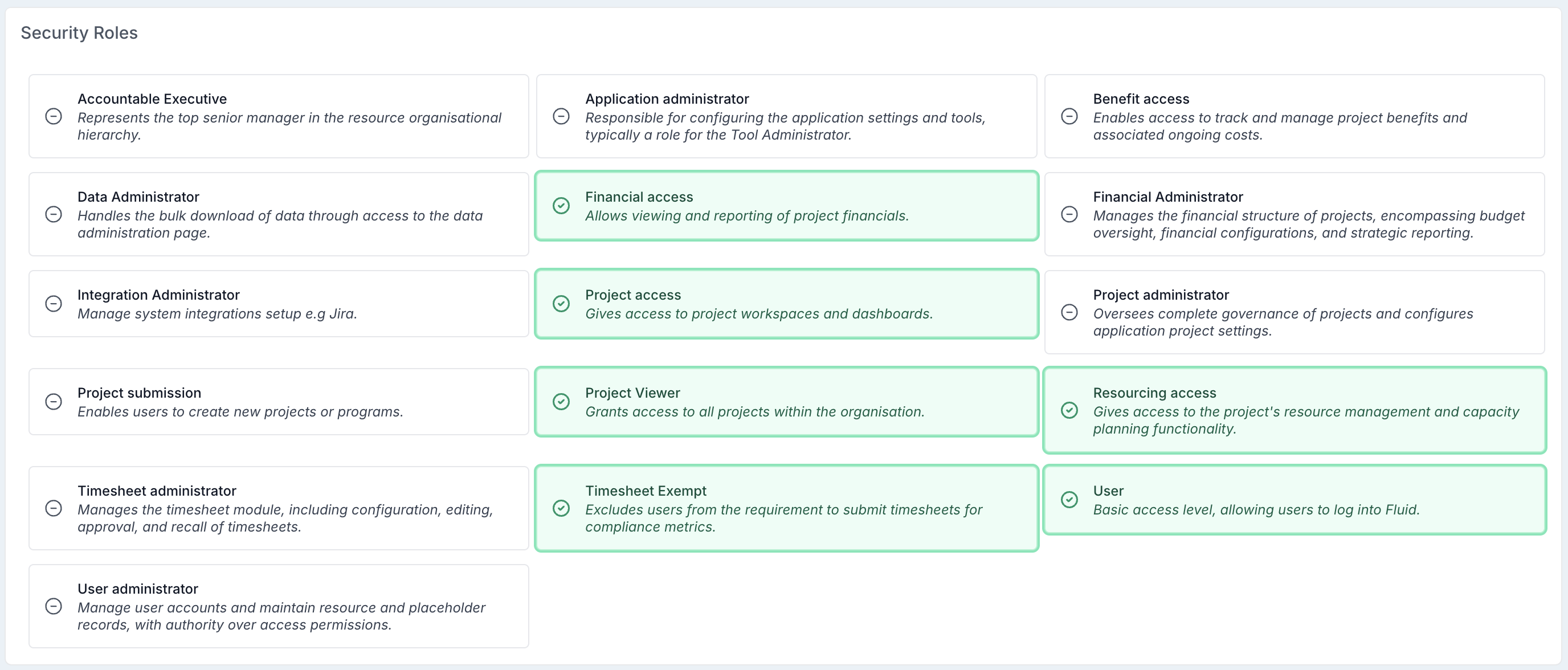Click the Project administrator role title

pyautogui.click(x=1161, y=295)
